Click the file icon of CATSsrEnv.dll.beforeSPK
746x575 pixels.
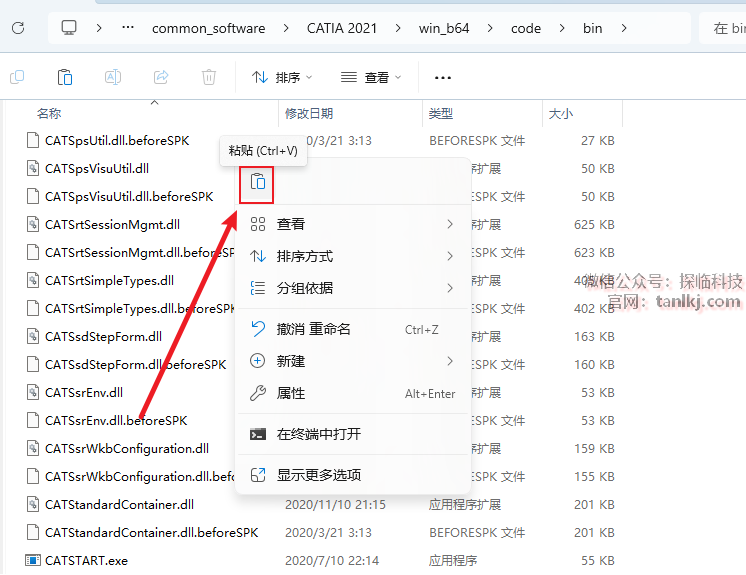33,420
